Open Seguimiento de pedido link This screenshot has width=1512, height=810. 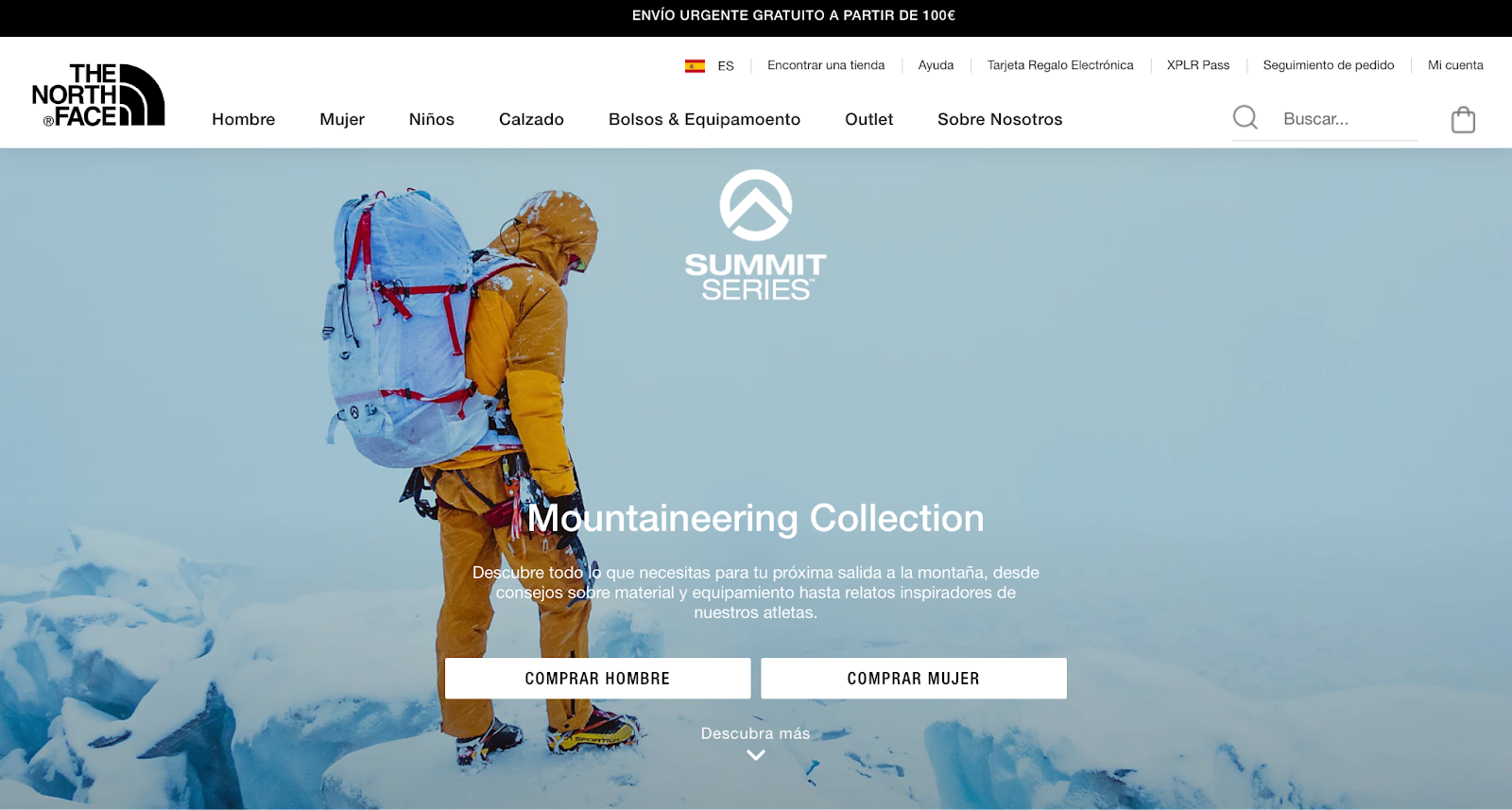tap(1329, 65)
